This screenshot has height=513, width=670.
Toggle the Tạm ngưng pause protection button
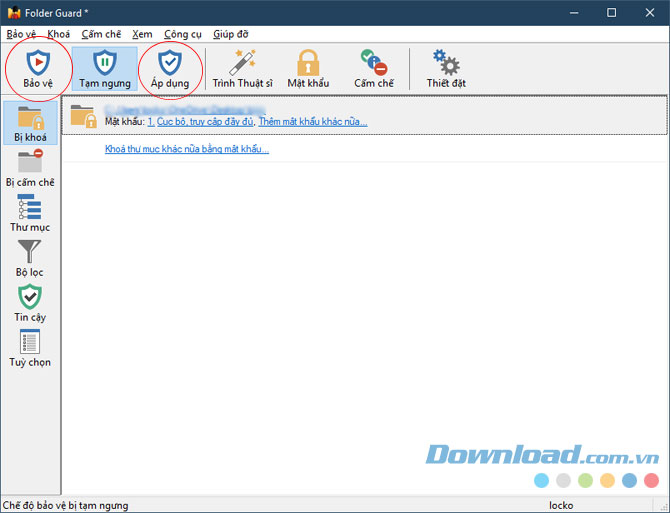pyautogui.click(x=105, y=67)
